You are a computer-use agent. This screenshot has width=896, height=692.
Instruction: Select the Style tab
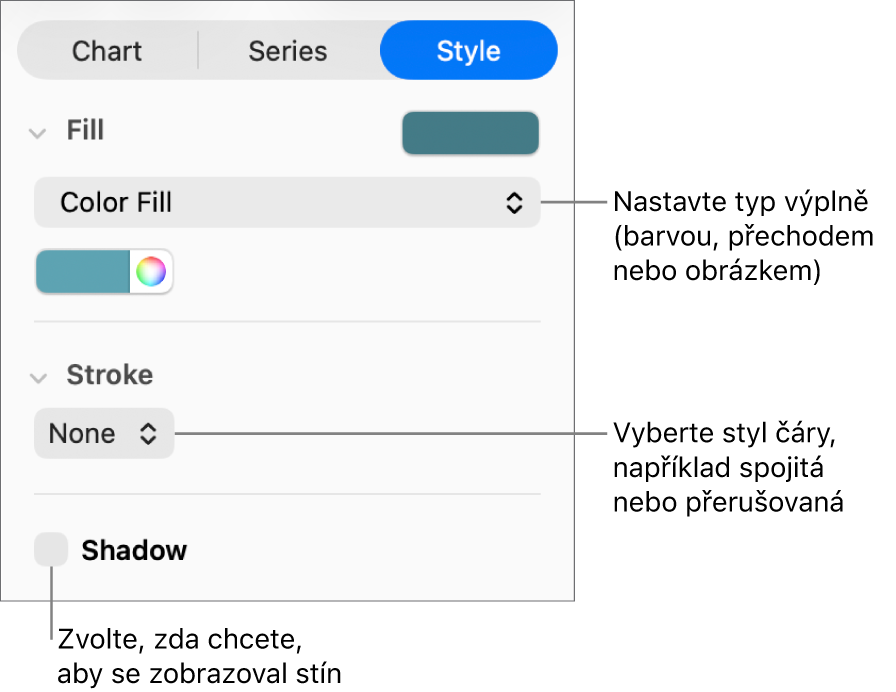(468, 50)
